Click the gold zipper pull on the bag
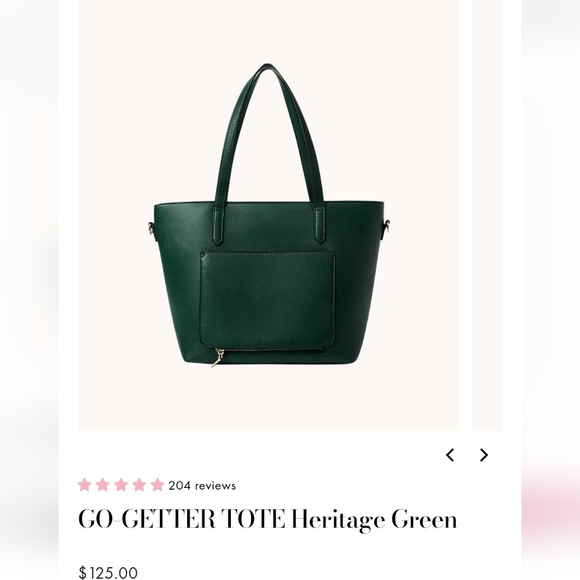Screen dimensions: 580x580 click(x=218, y=358)
